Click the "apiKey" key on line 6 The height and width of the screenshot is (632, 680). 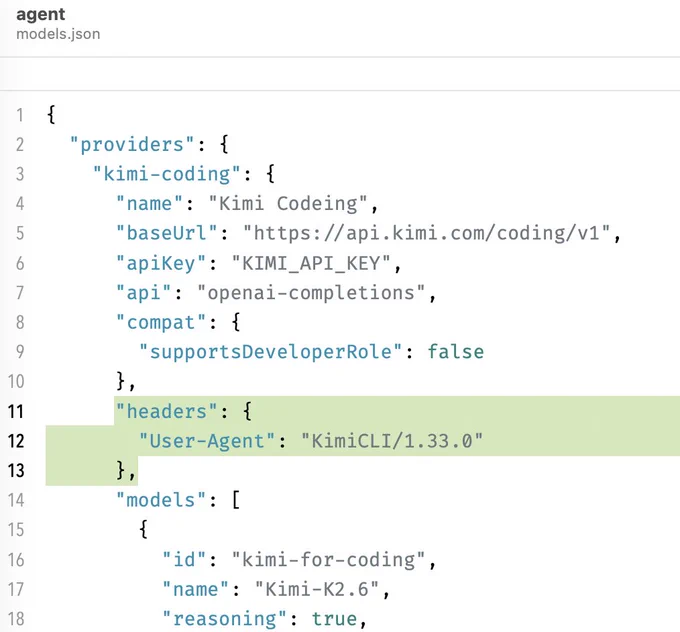click(161, 263)
